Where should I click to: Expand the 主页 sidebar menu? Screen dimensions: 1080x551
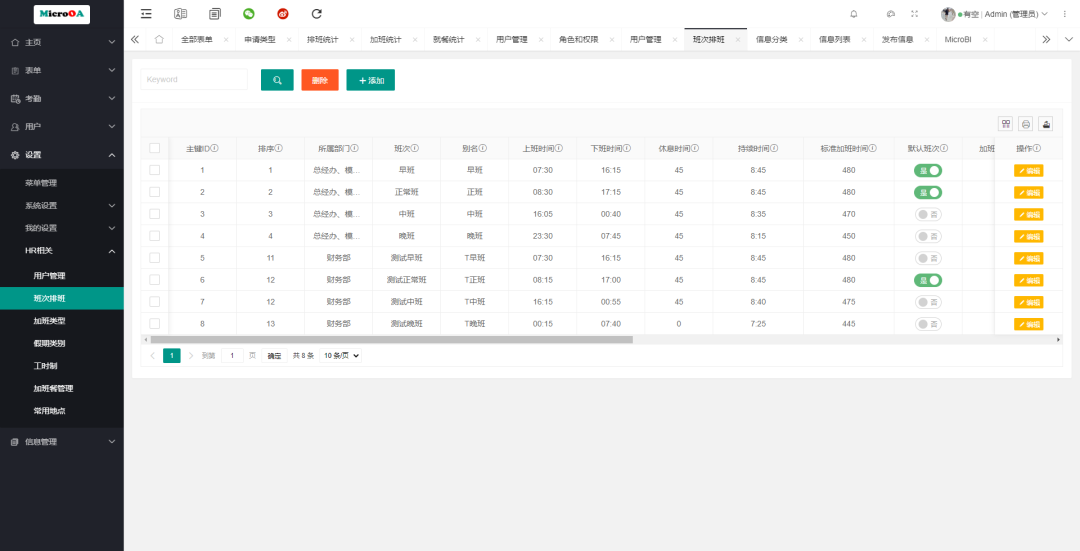[x=62, y=42]
